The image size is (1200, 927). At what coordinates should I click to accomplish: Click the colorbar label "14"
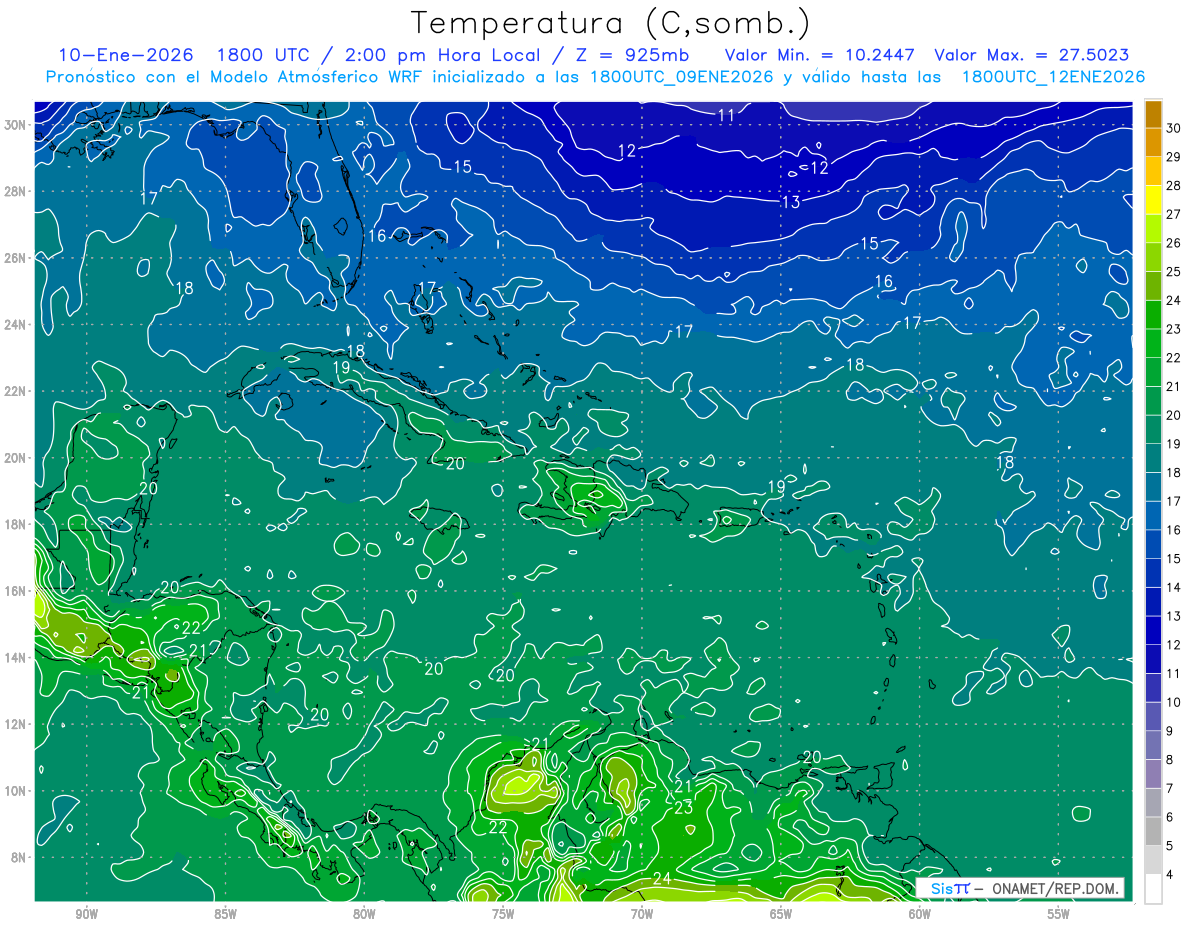pos(1174,588)
